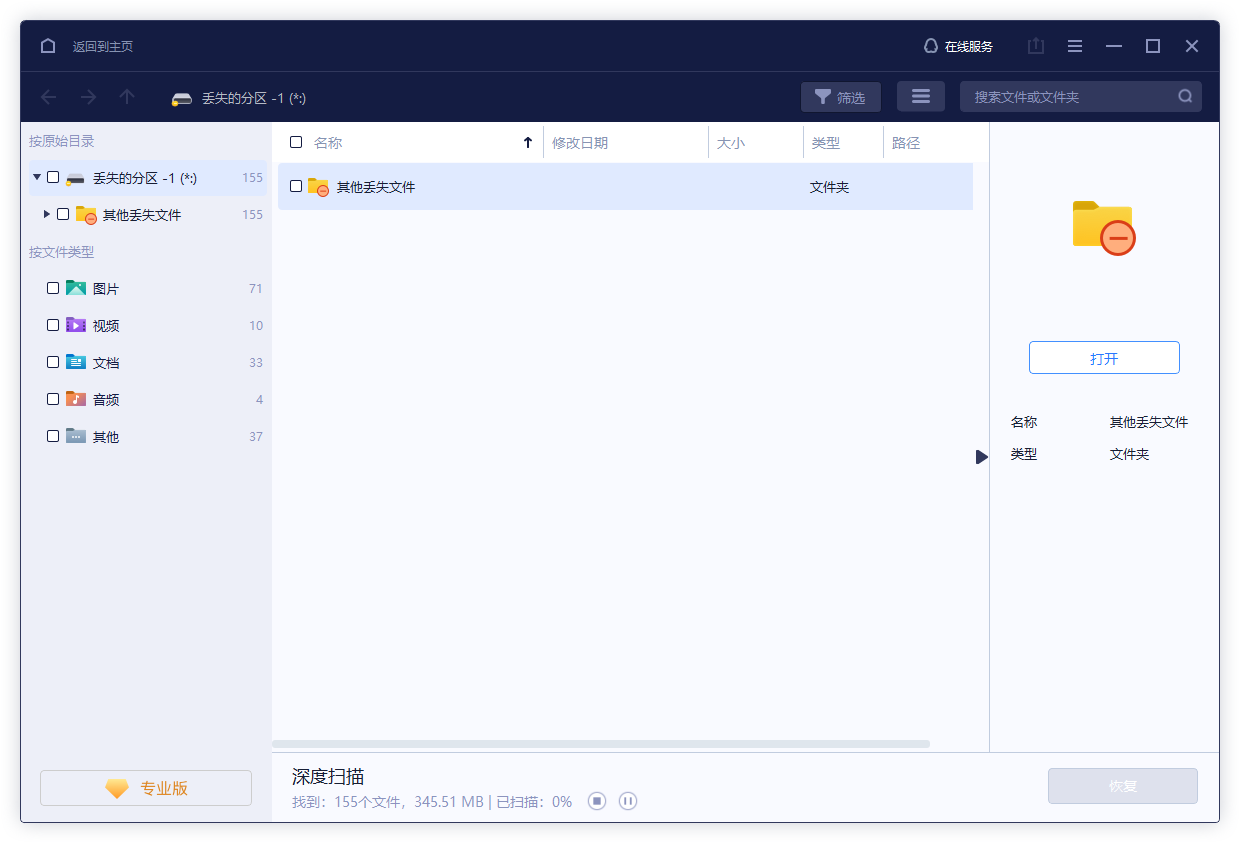Check the 图片 file type checkbox
Image resolution: width=1240 pixels, height=843 pixels.
(x=53, y=287)
